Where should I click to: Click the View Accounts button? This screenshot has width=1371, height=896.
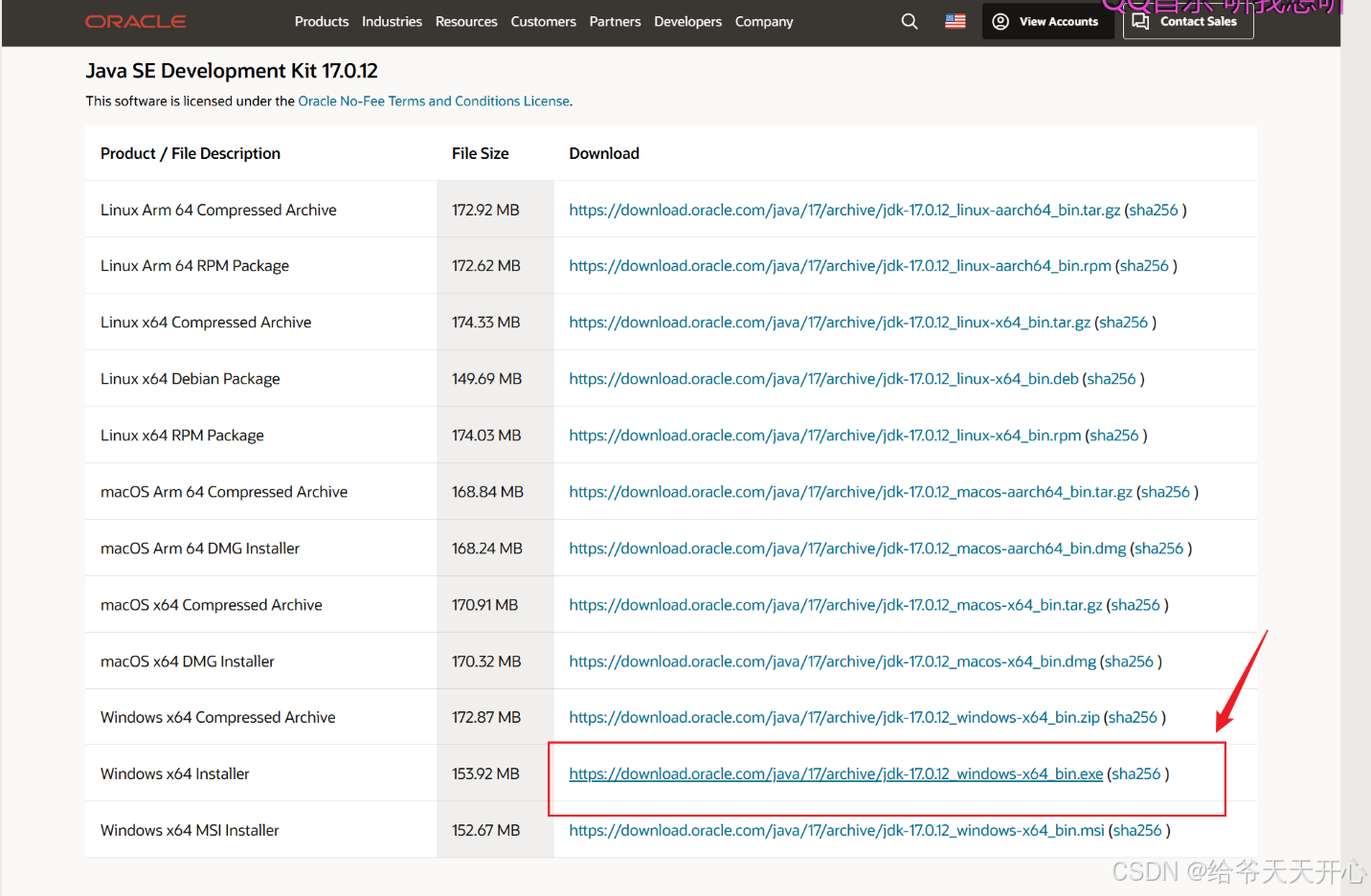click(1047, 21)
